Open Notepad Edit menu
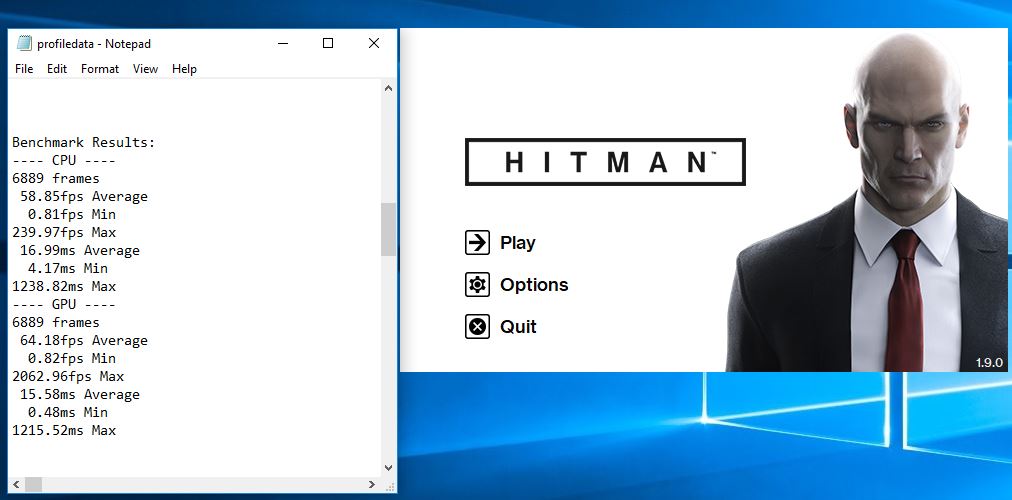The image size is (1012, 500). tap(57, 69)
